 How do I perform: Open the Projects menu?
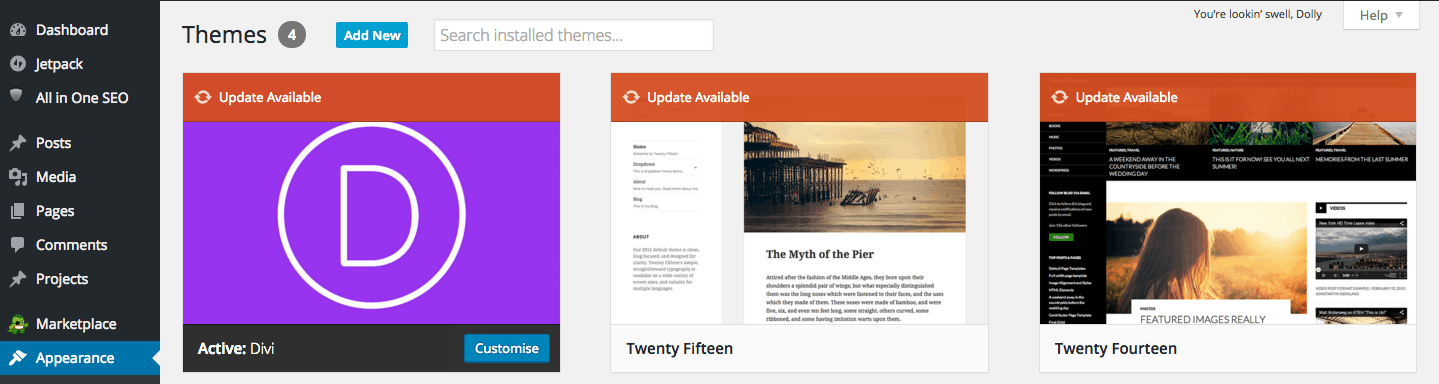click(x=80, y=279)
